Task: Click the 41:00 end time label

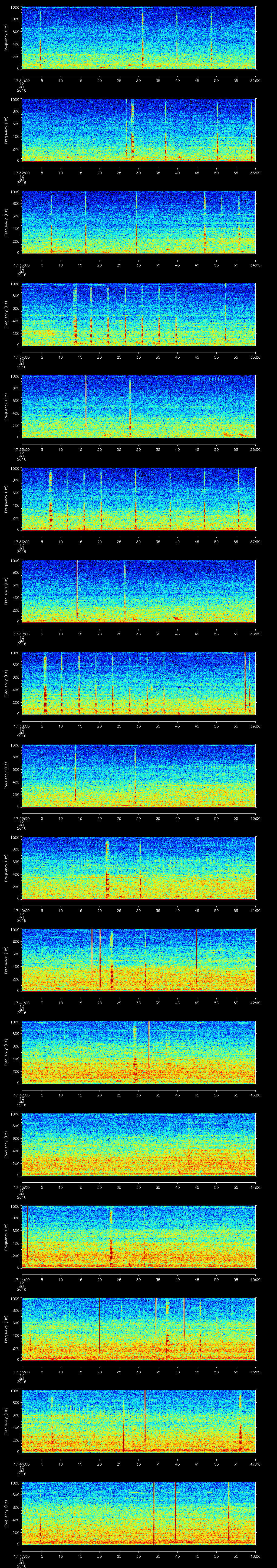Action: click(x=255, y=910)
